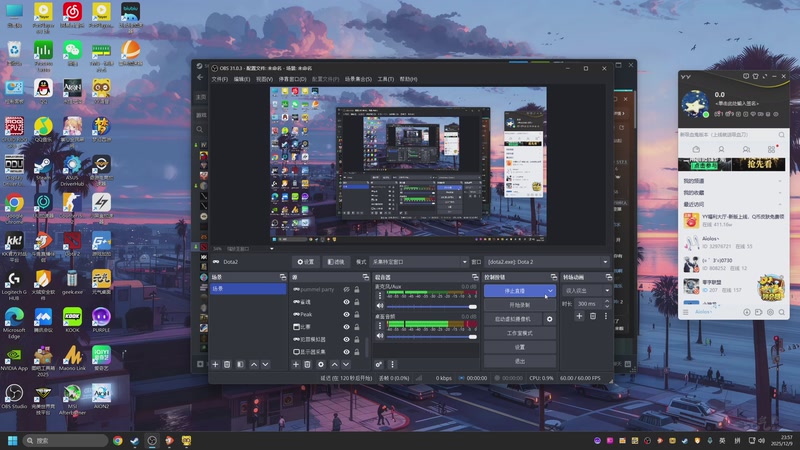The height and width of the screenshot is (450, 800).
Task: Open YY hamburger menu at bottom left
Action: click(686, 312)
